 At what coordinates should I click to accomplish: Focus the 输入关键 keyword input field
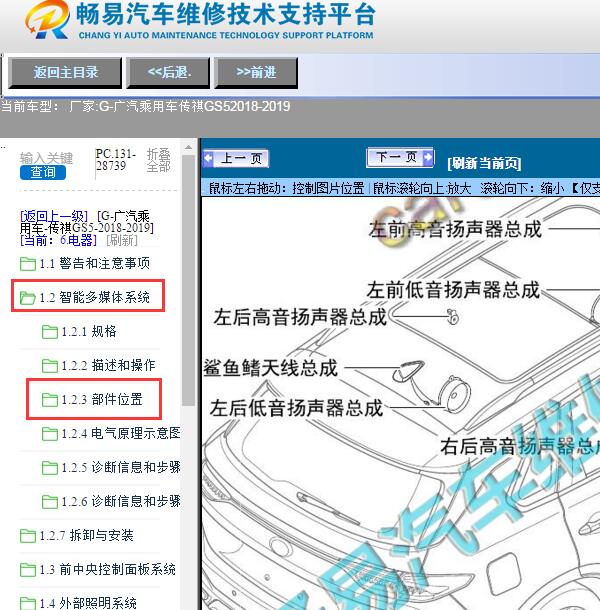point(46,158)
